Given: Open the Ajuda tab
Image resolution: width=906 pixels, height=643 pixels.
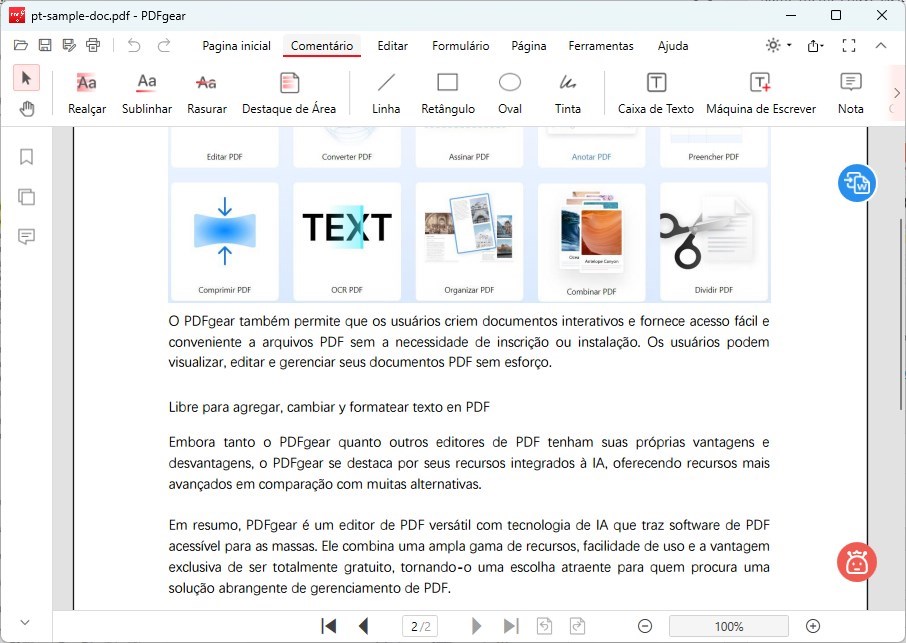Looking at the screenshot, I should tap(673, 46).
